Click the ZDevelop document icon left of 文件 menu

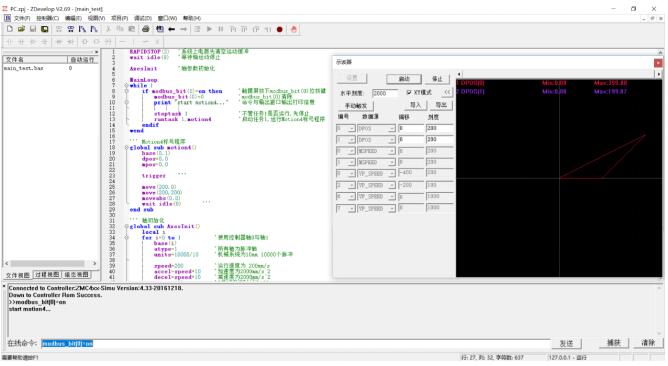pos(7,18)
